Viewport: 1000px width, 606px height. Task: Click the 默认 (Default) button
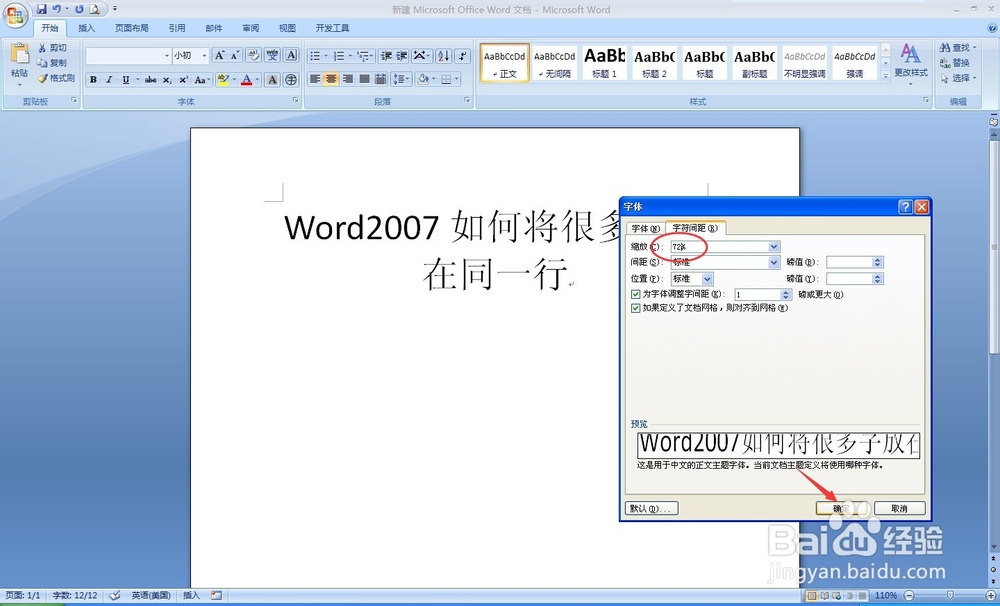pyautogui.click(x=652, y=508)
